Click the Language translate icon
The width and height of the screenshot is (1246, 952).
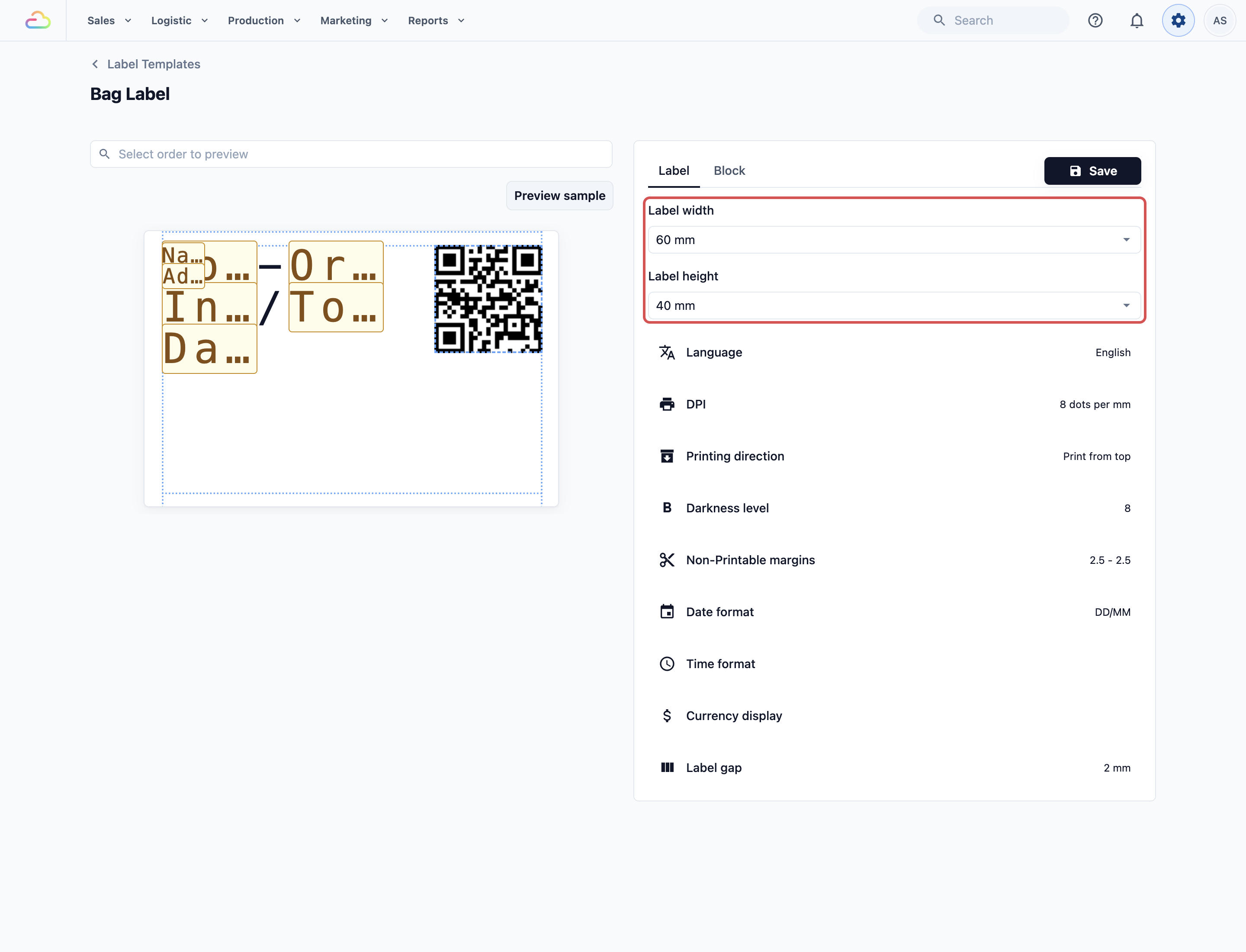(x=667, y=353)
